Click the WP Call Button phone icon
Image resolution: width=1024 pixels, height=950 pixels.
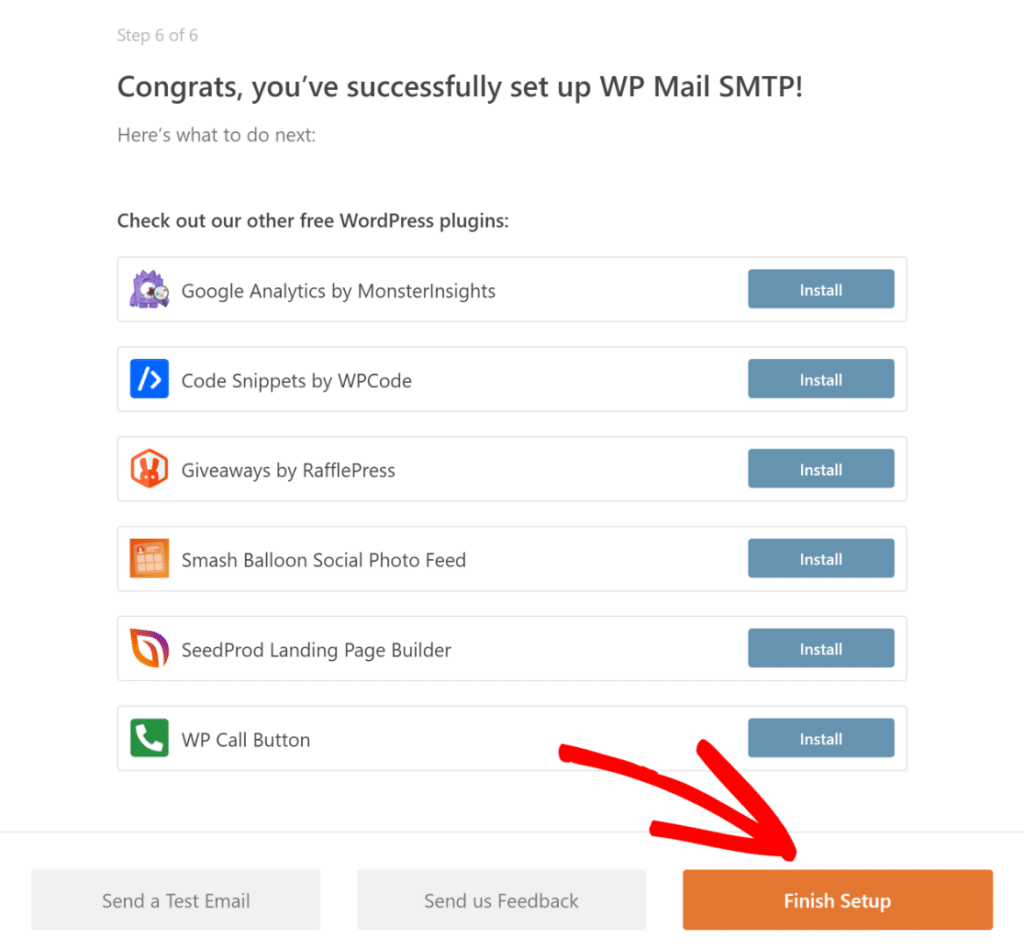149,738
